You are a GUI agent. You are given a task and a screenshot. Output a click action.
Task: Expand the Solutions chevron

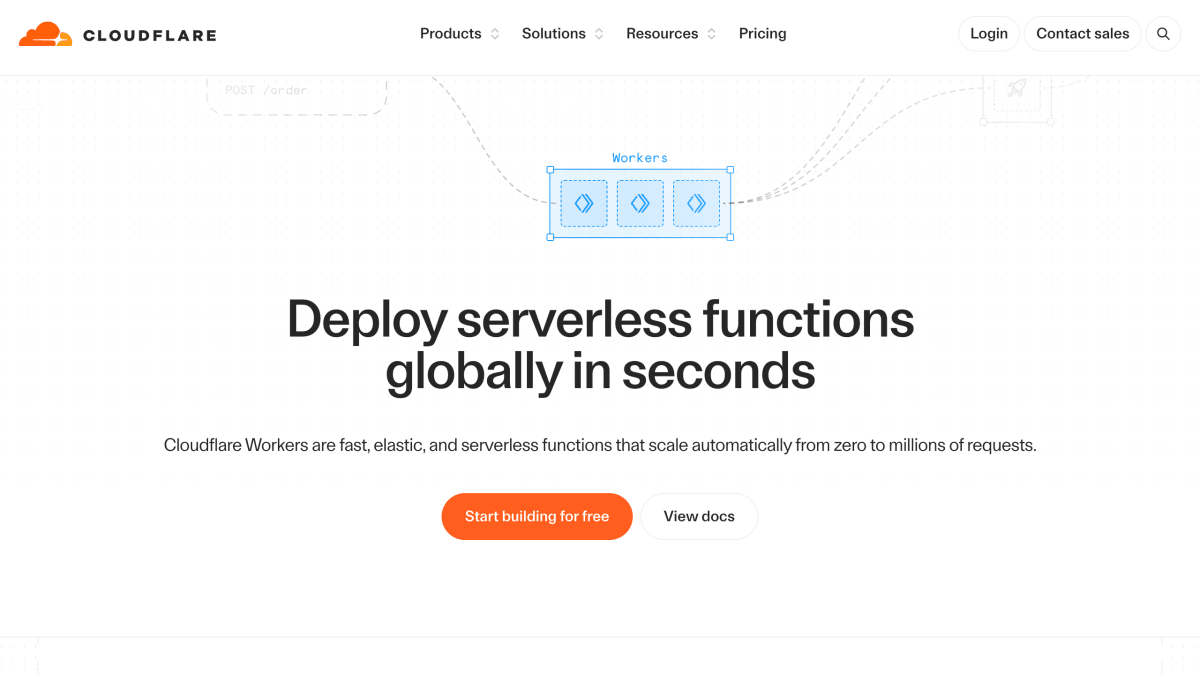coord(599,34)
